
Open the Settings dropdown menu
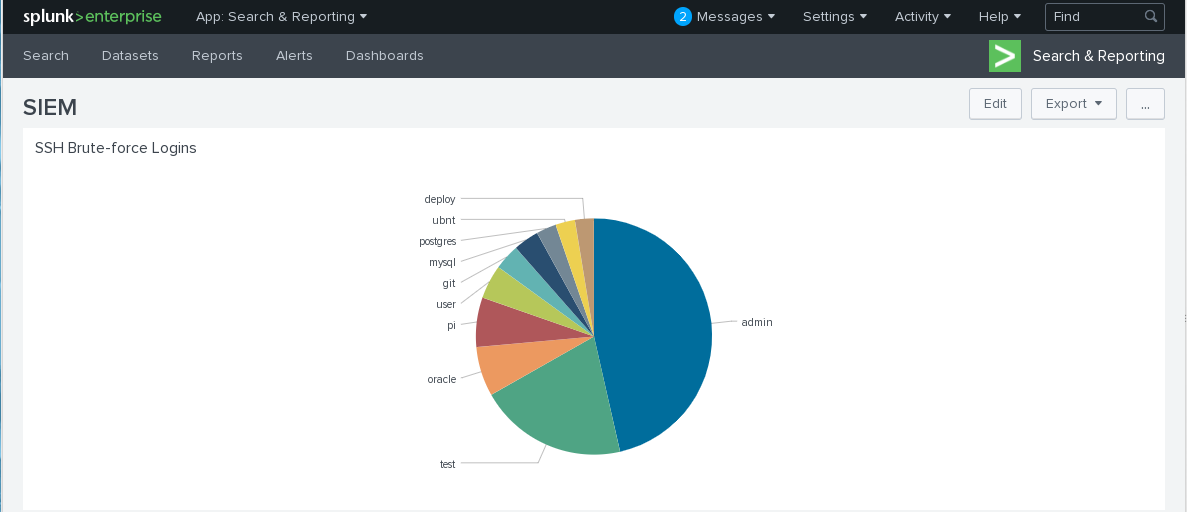[x=834, y=16]
